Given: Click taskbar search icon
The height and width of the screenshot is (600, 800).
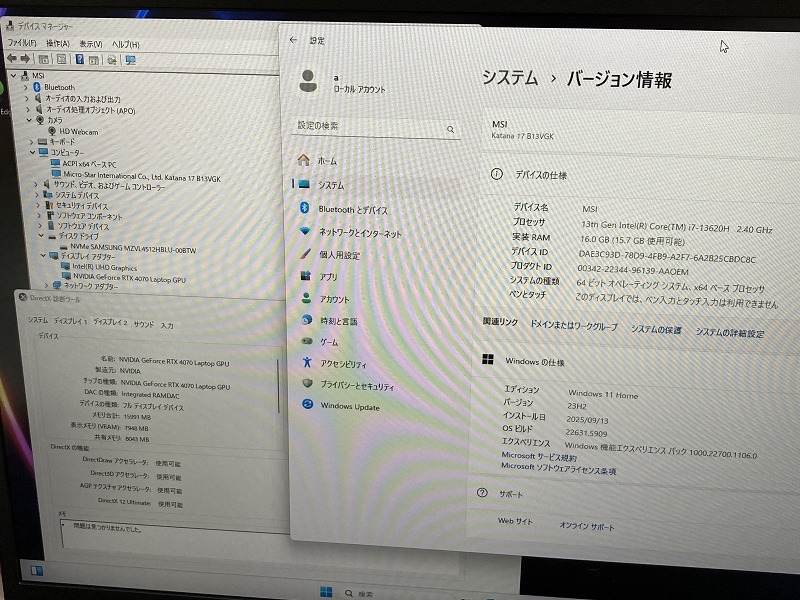Looking at the screenshot, I should tap(349, 593).
